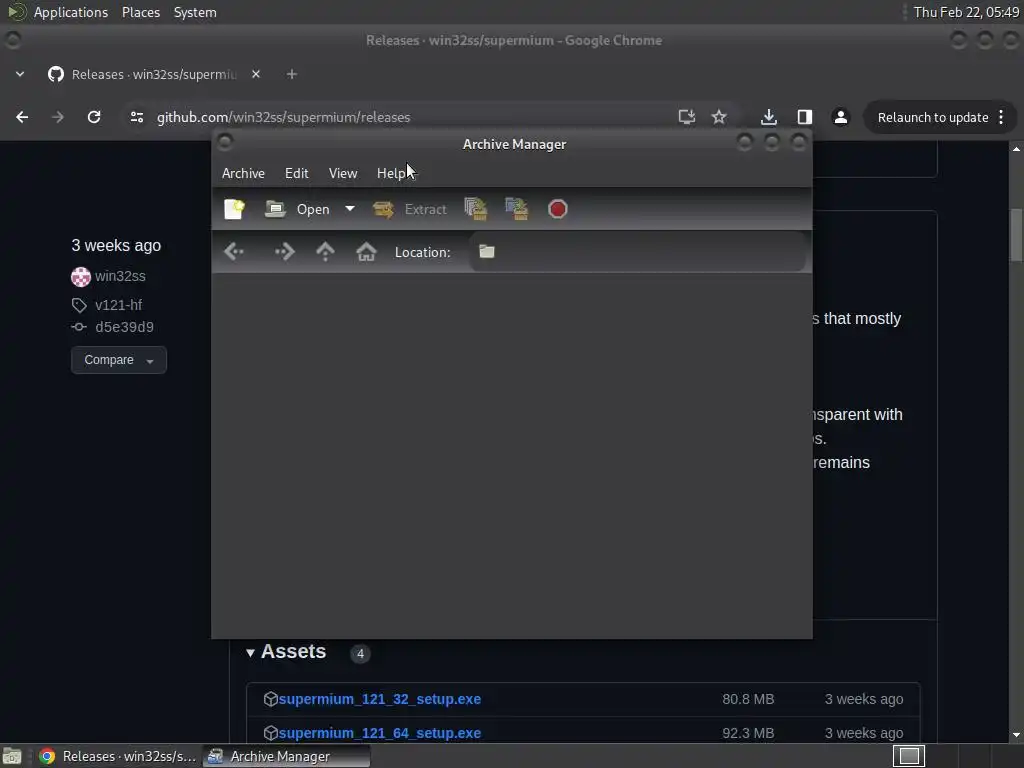Expand the Open recent archives arrow
Viewport: 1024px width, 768px height.
pyautogui.click(x=350, y=209)
